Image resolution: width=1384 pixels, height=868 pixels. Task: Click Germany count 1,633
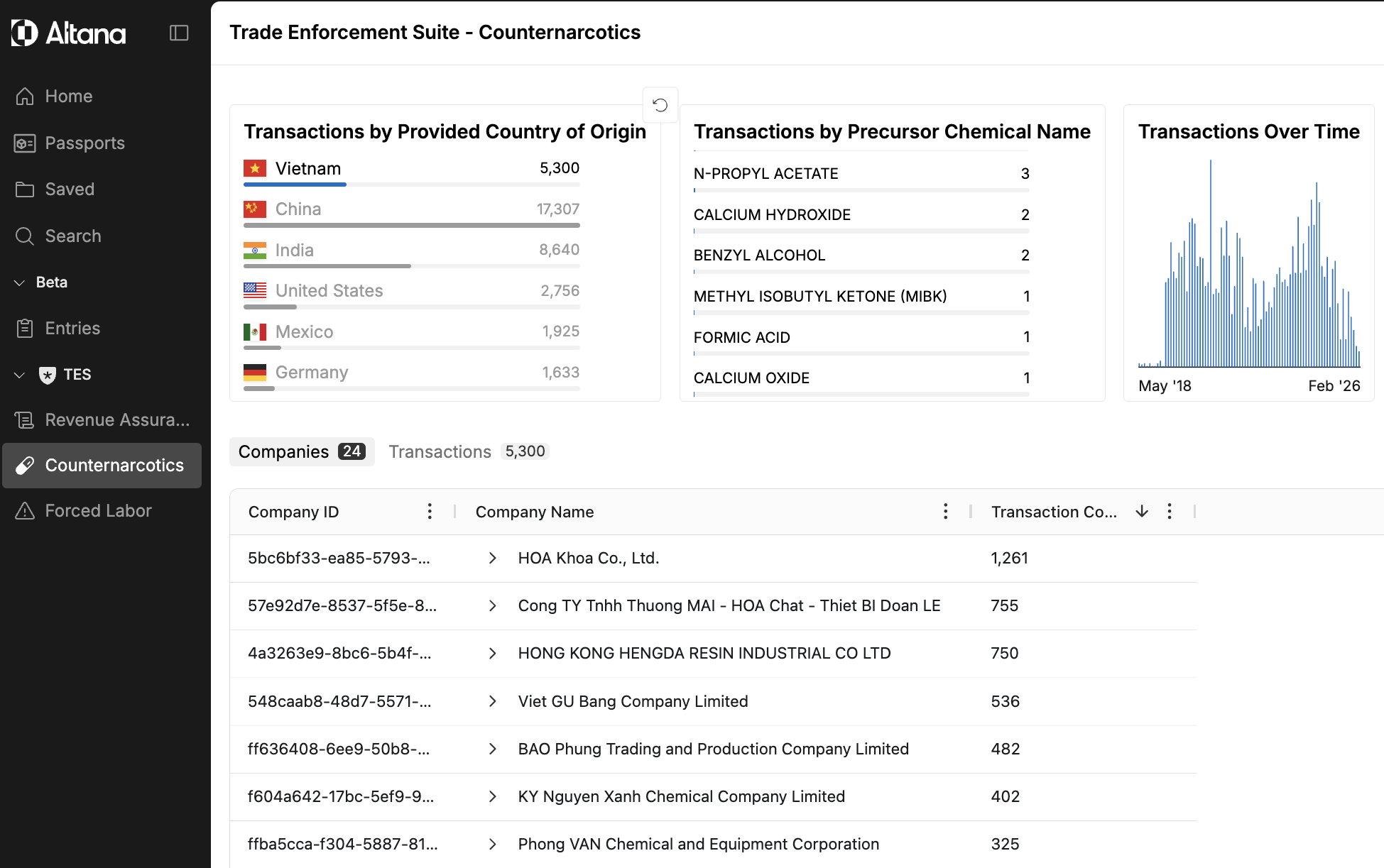click(x=561, y=373)
